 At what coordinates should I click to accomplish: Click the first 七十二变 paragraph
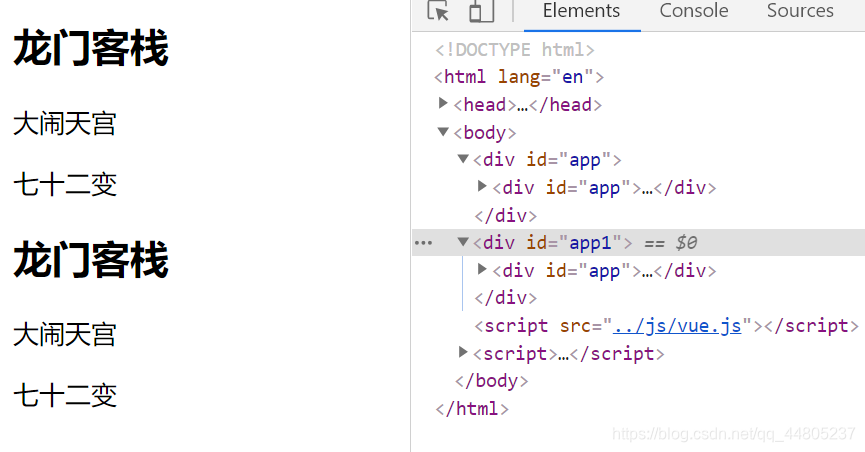65,184
